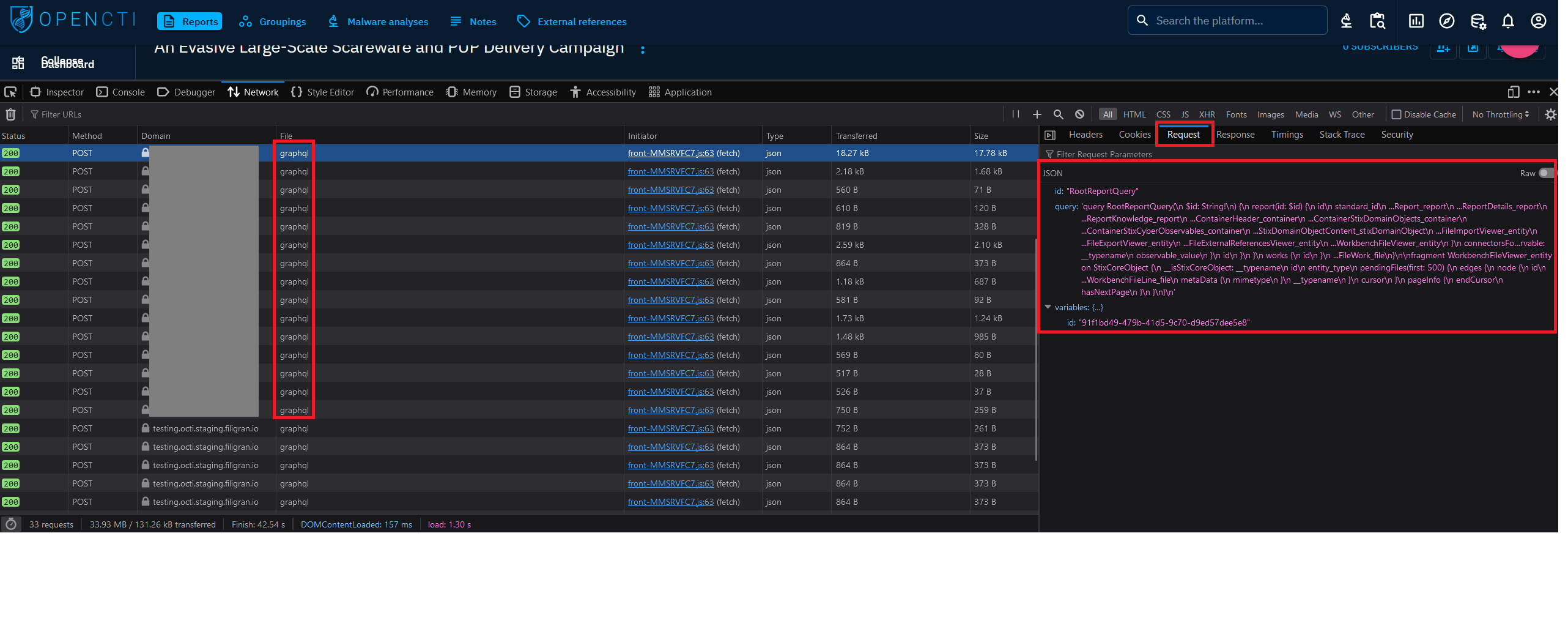Enable the Disable Cache checkbox
The height and width of the screenshot is (626, 1568).
click(x=1397, y=114)
